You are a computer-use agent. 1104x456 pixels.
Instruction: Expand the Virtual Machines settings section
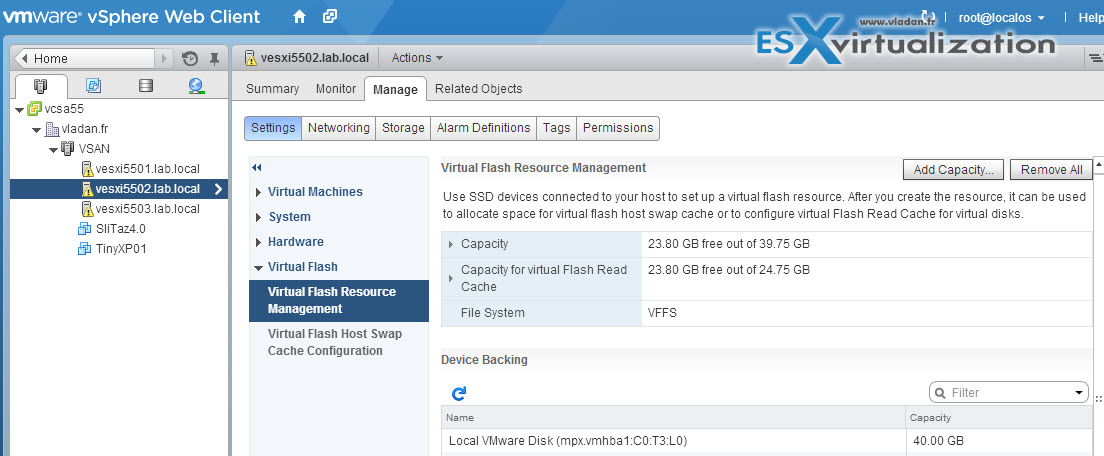click(x=259, y=192)
